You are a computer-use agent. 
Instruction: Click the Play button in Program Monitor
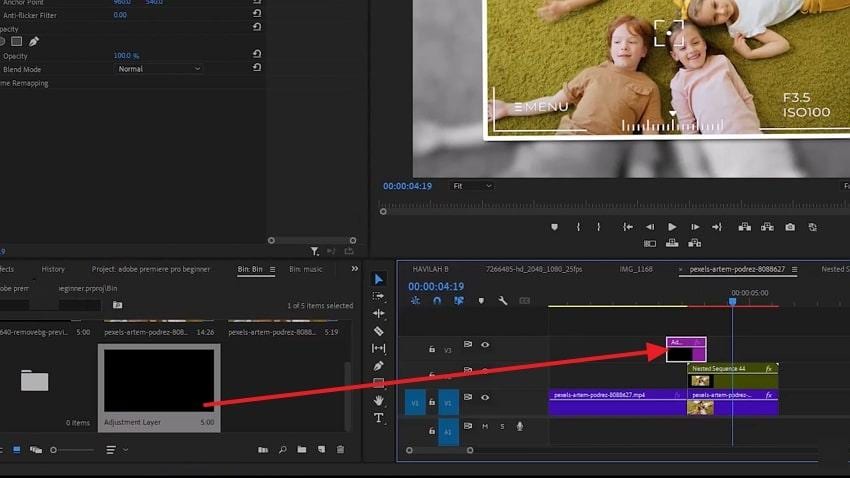(672, 227)
